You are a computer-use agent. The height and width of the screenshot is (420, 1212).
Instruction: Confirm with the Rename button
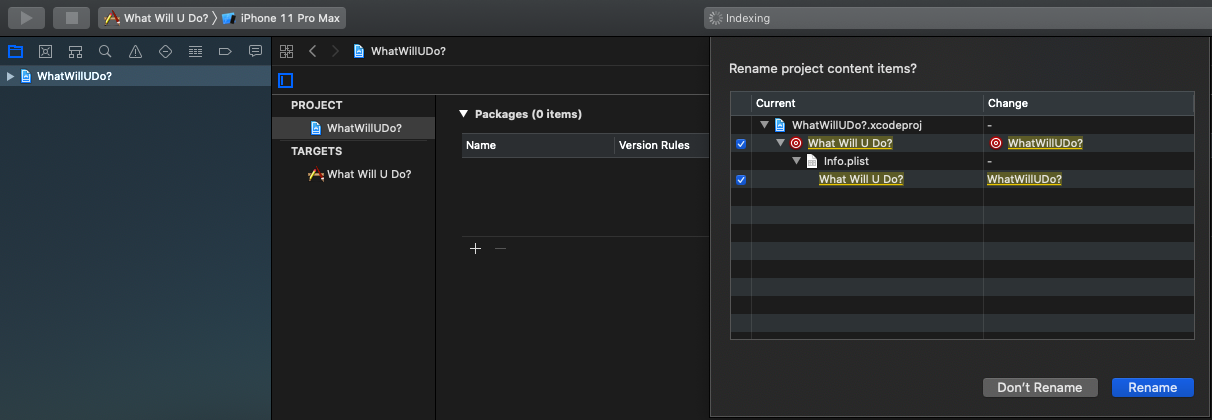1152,387
